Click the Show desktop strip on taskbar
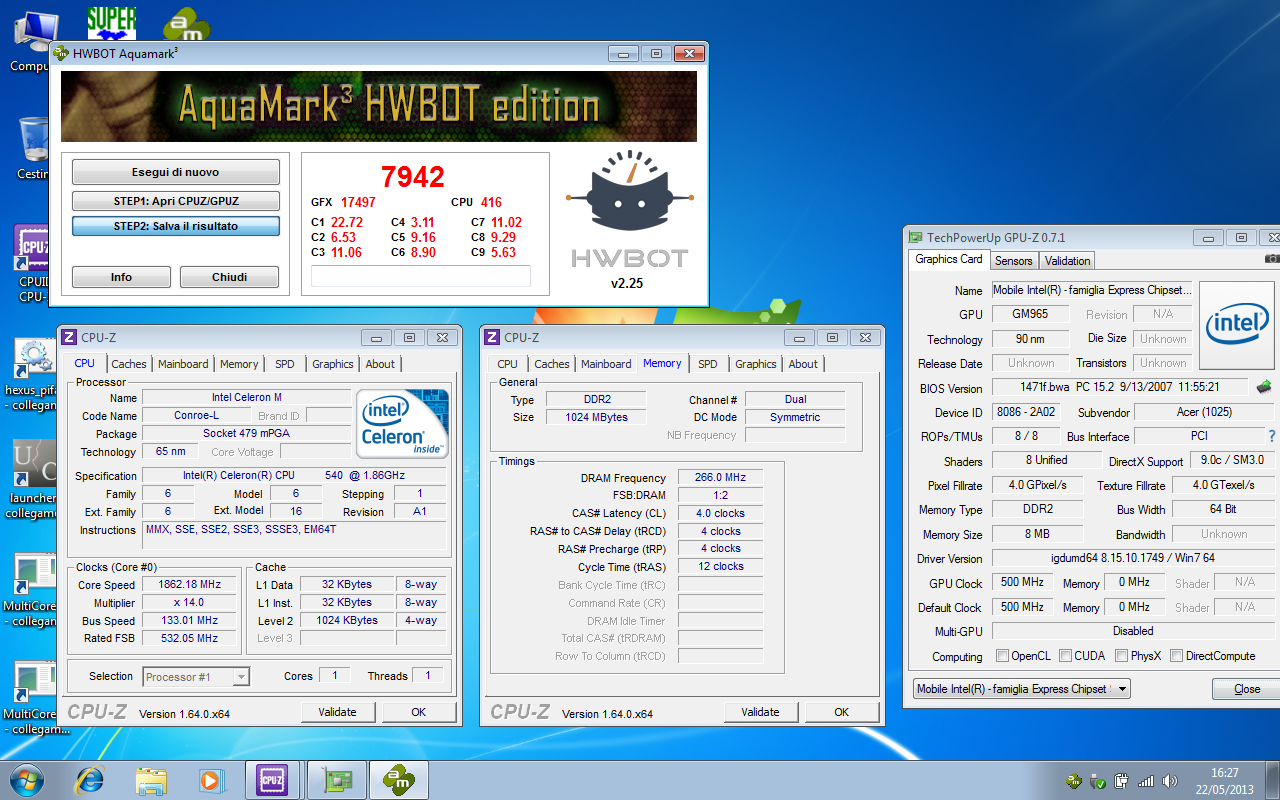This screenshot has height=800, width=1280. [1273, 780]
